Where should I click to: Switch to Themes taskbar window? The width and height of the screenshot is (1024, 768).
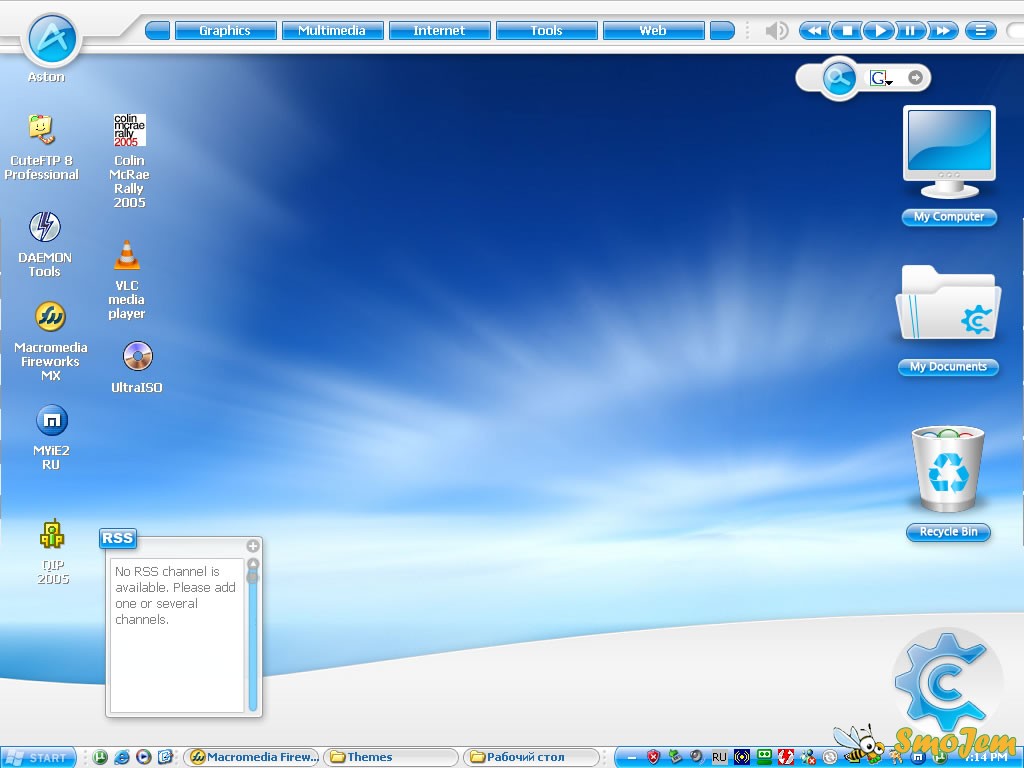tap(391, 758)
